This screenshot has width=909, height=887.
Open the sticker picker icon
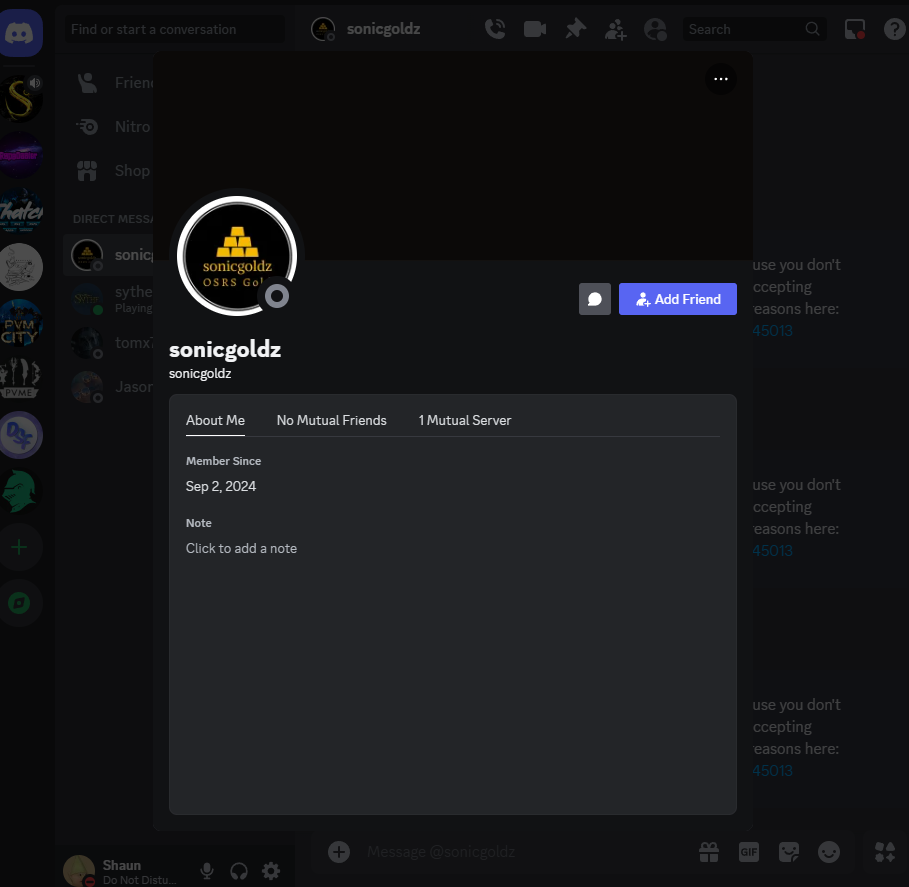tap(788, 852)
